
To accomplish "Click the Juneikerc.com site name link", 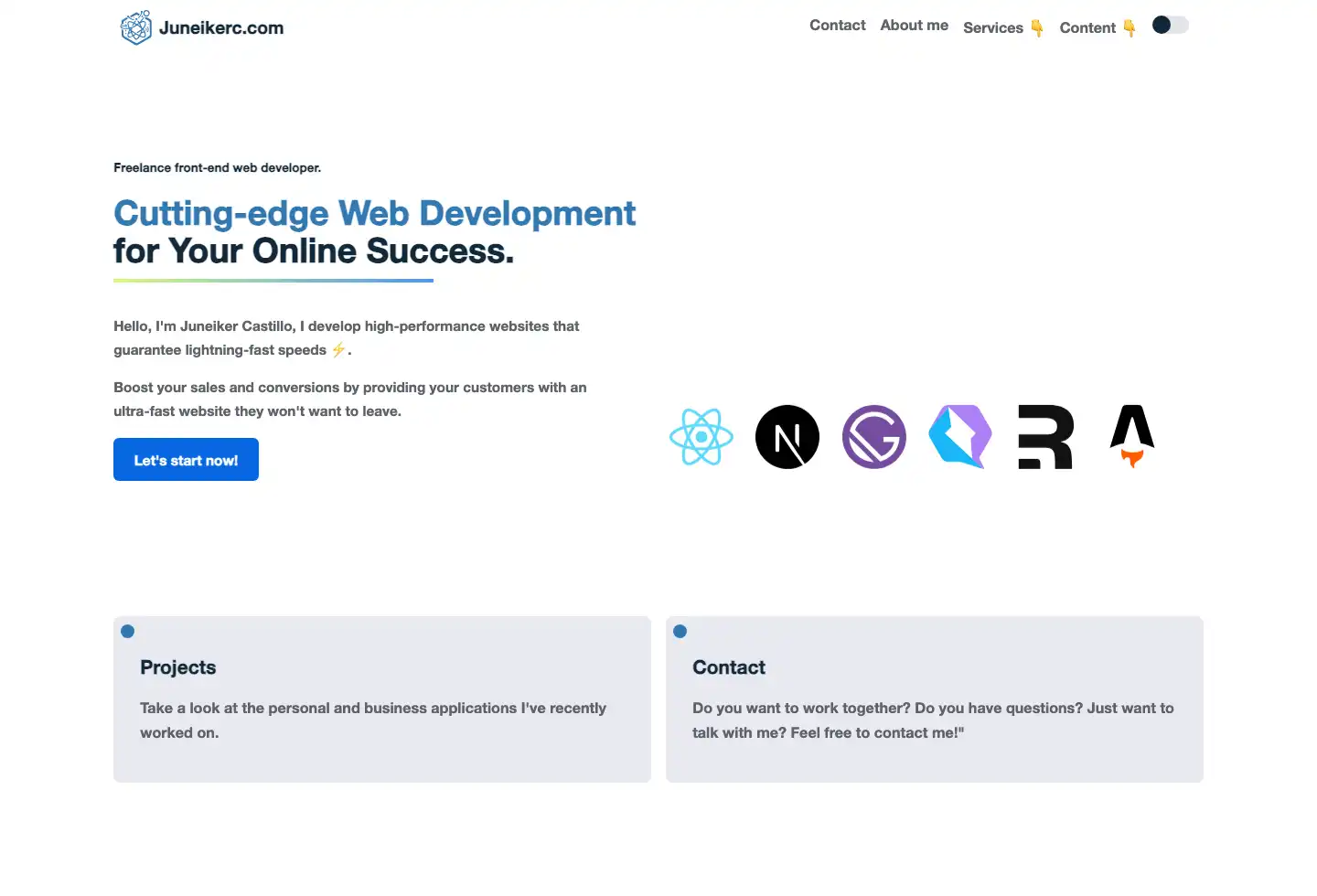I will (x=221, y=27).
